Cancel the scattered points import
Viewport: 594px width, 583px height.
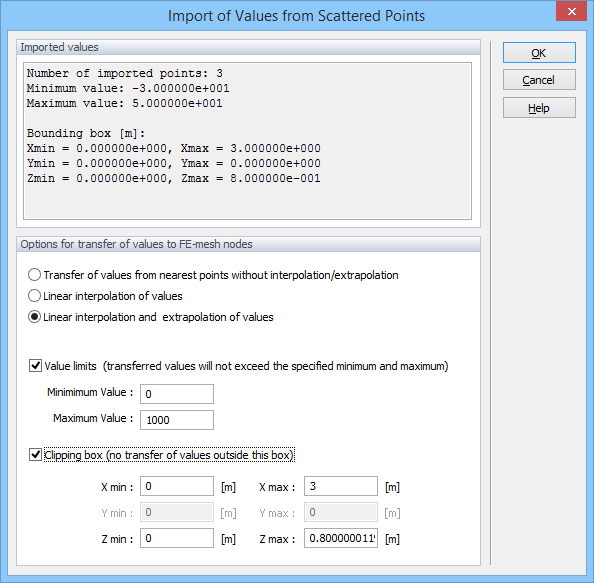click(x=539, y=80)
